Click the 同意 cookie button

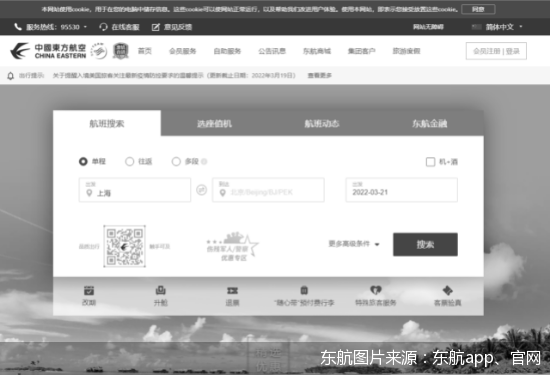(478, 9)
